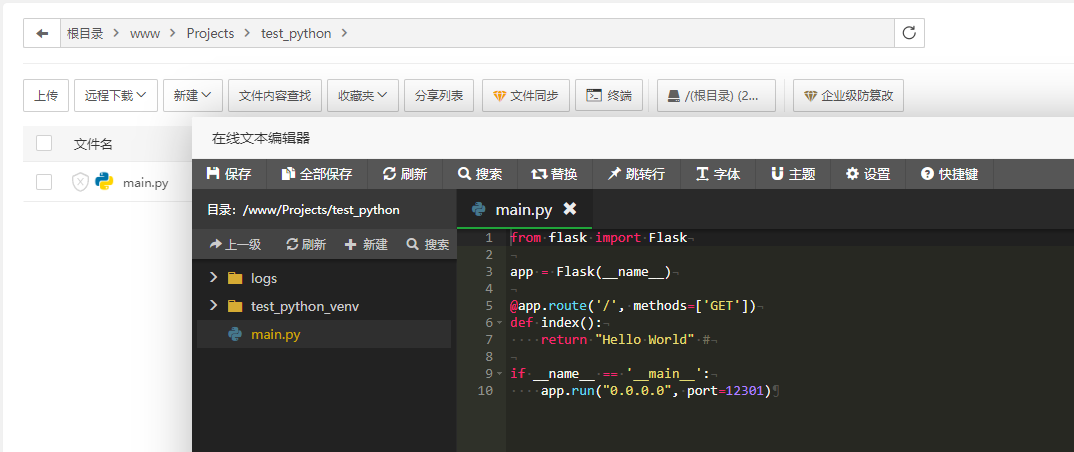This screenshot has height=452, width=1074.
Task: Tick the checkbox for main.py row
Action: (x=44, y=182)
